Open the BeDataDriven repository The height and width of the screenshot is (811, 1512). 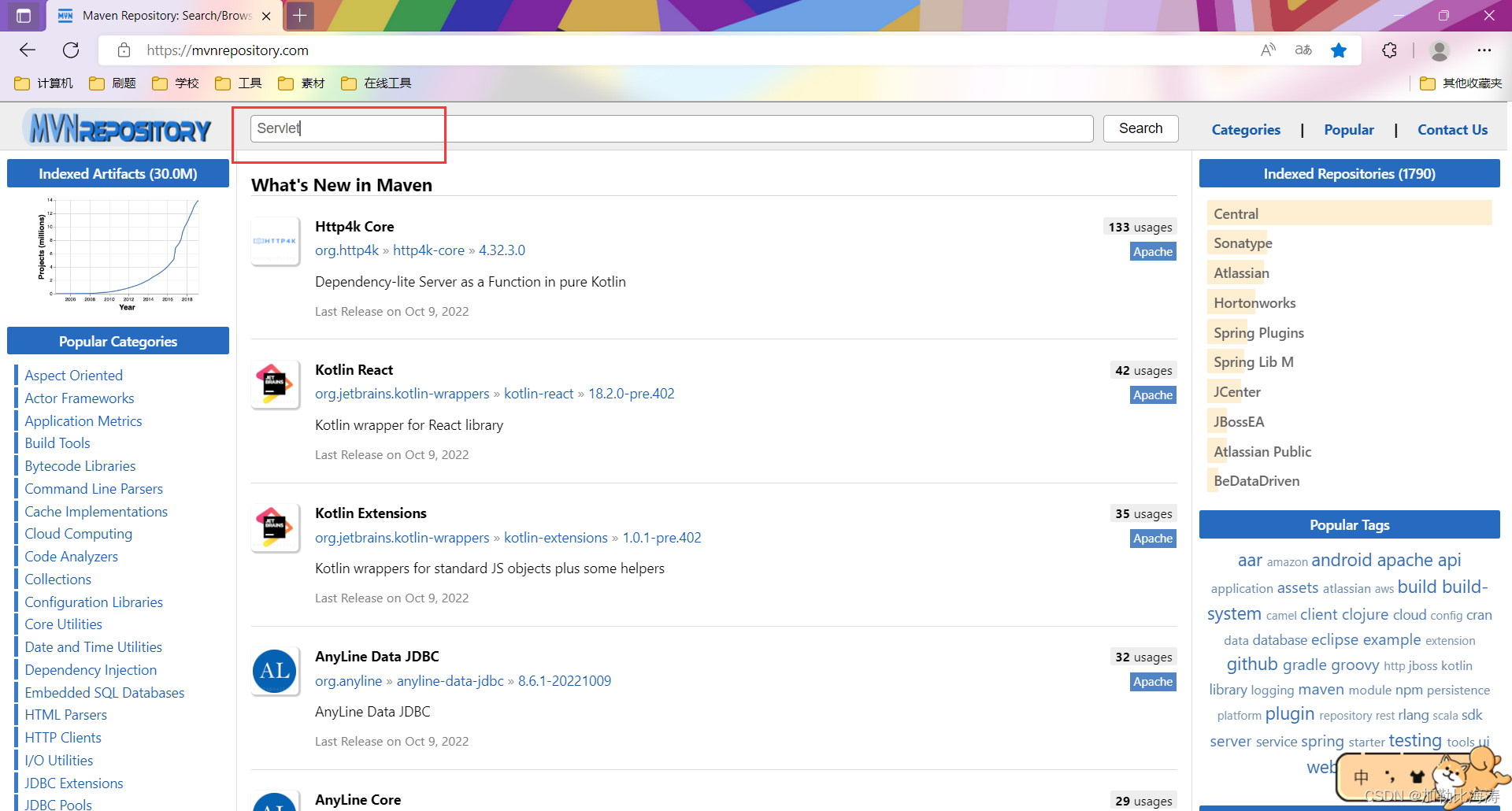pyautogui.click(x=1257, y=481)
